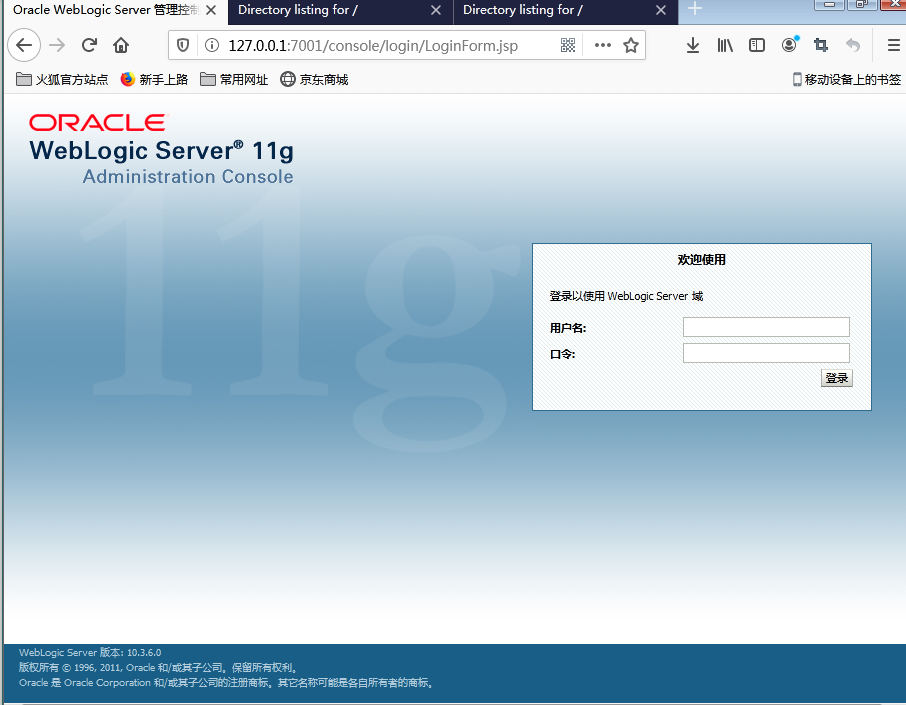Focus the 口令 password field

click(766, 353)
